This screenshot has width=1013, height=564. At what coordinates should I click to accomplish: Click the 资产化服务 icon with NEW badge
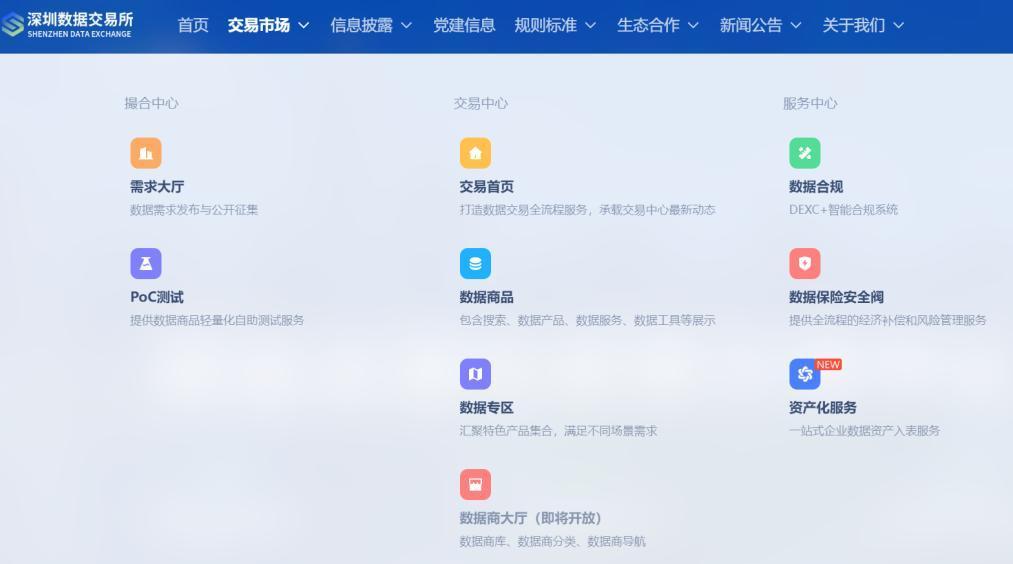click(804, 374)
